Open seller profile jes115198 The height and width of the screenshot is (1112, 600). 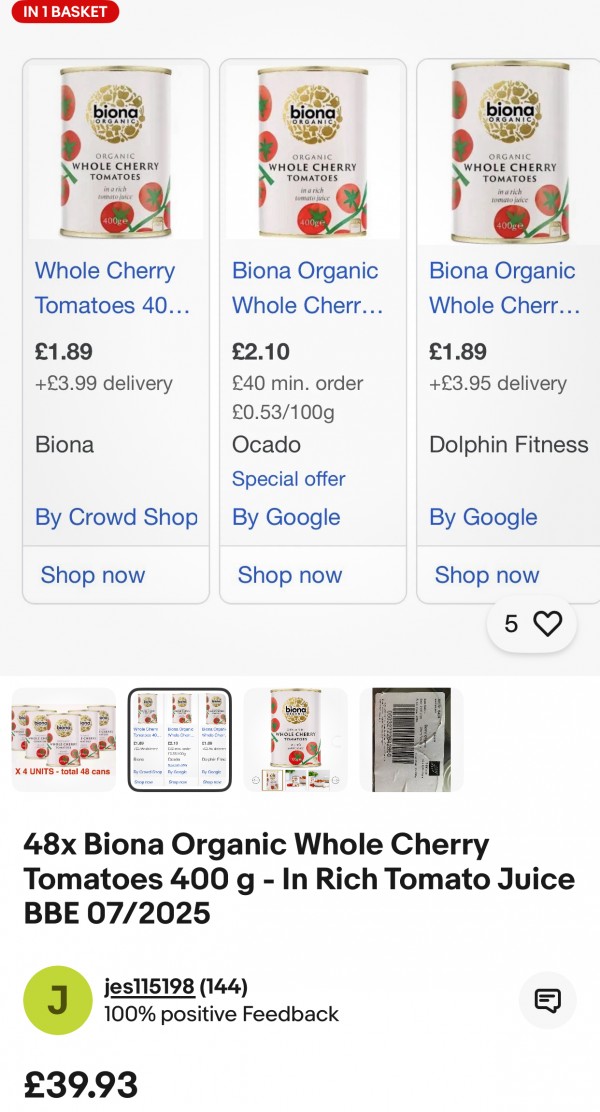tap(149, 987)
